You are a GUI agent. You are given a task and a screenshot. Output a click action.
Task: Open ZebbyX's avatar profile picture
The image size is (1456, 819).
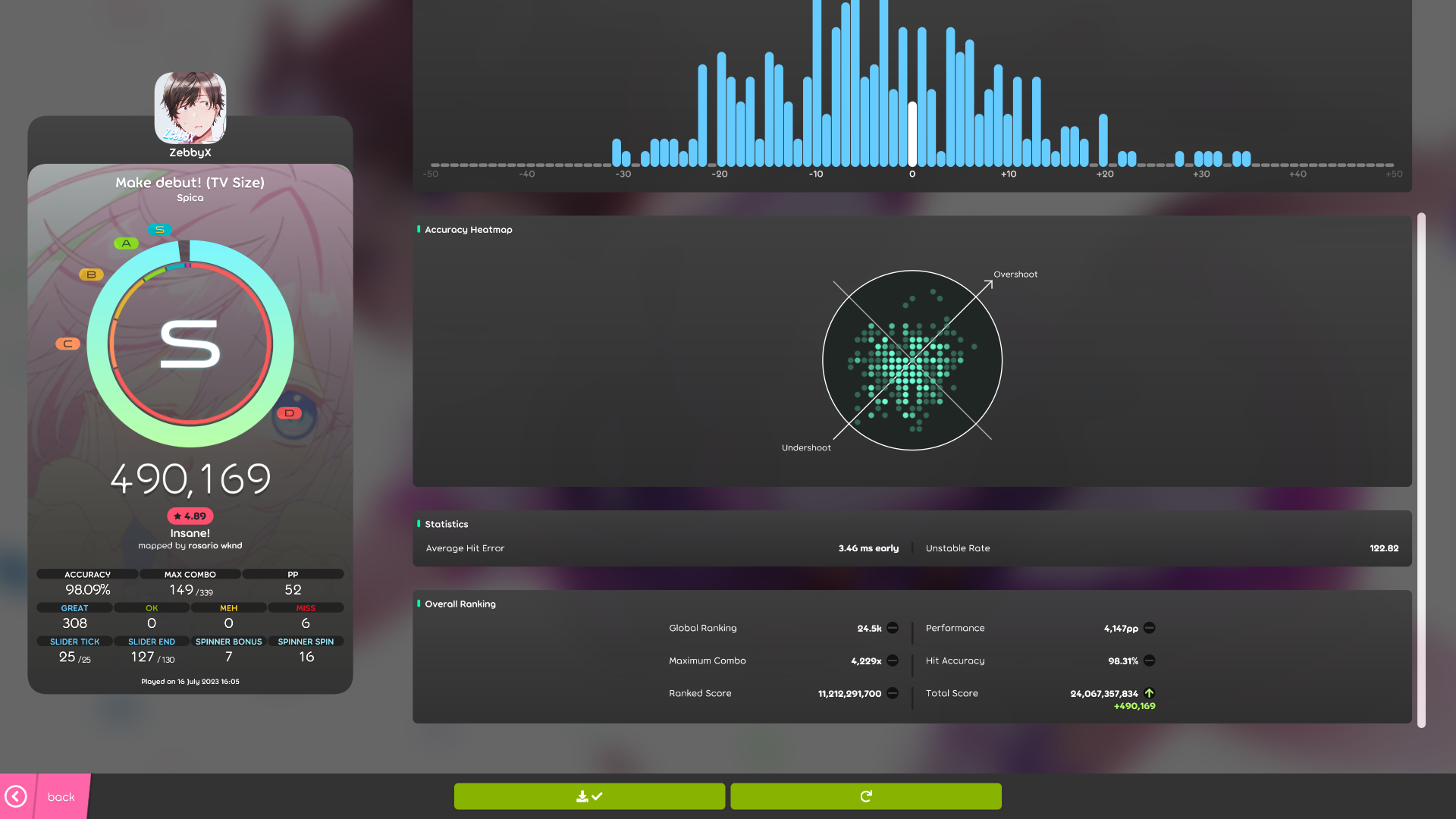point(190,108)
